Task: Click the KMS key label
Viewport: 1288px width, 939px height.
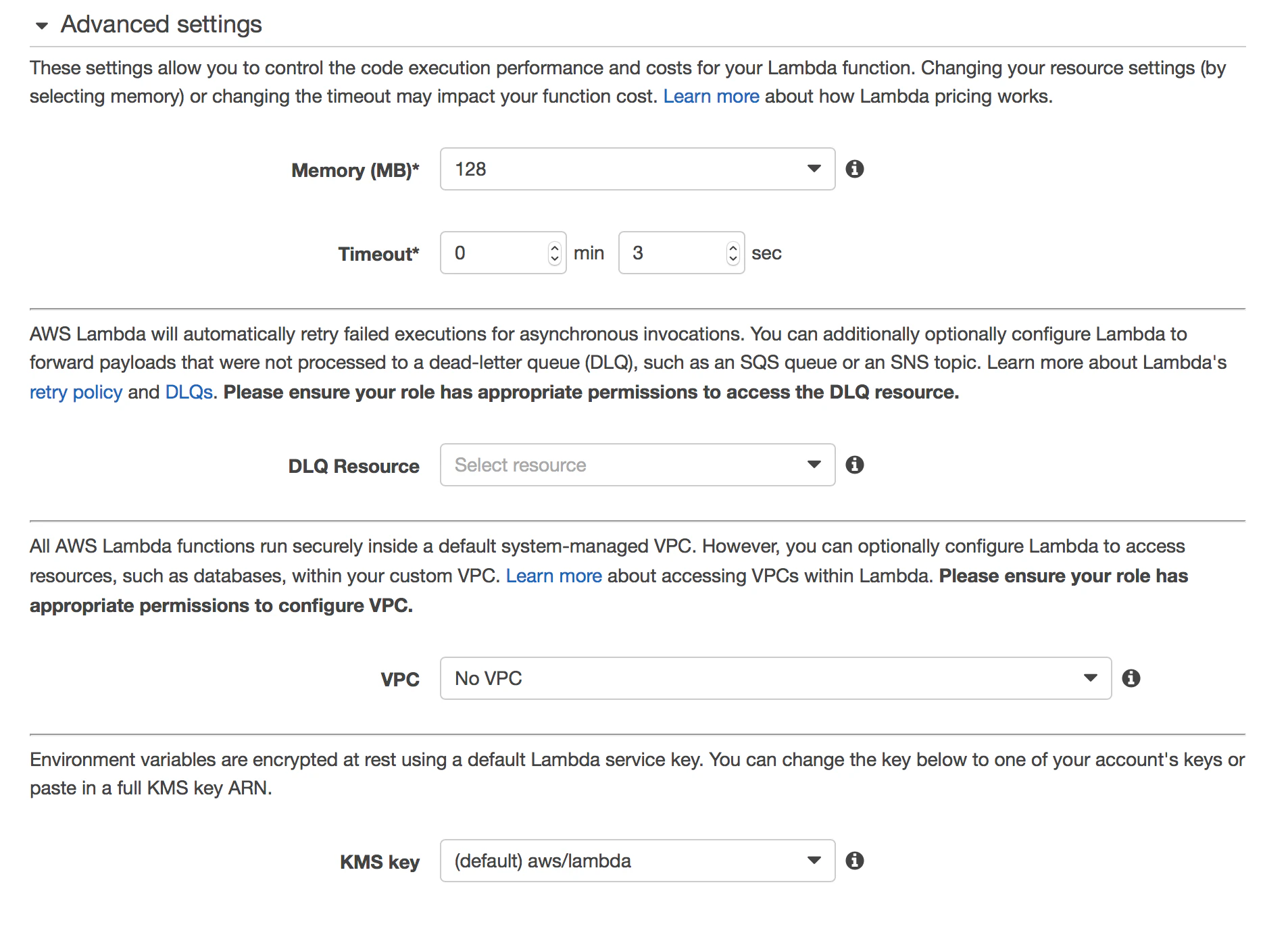Action: point(380,862)
